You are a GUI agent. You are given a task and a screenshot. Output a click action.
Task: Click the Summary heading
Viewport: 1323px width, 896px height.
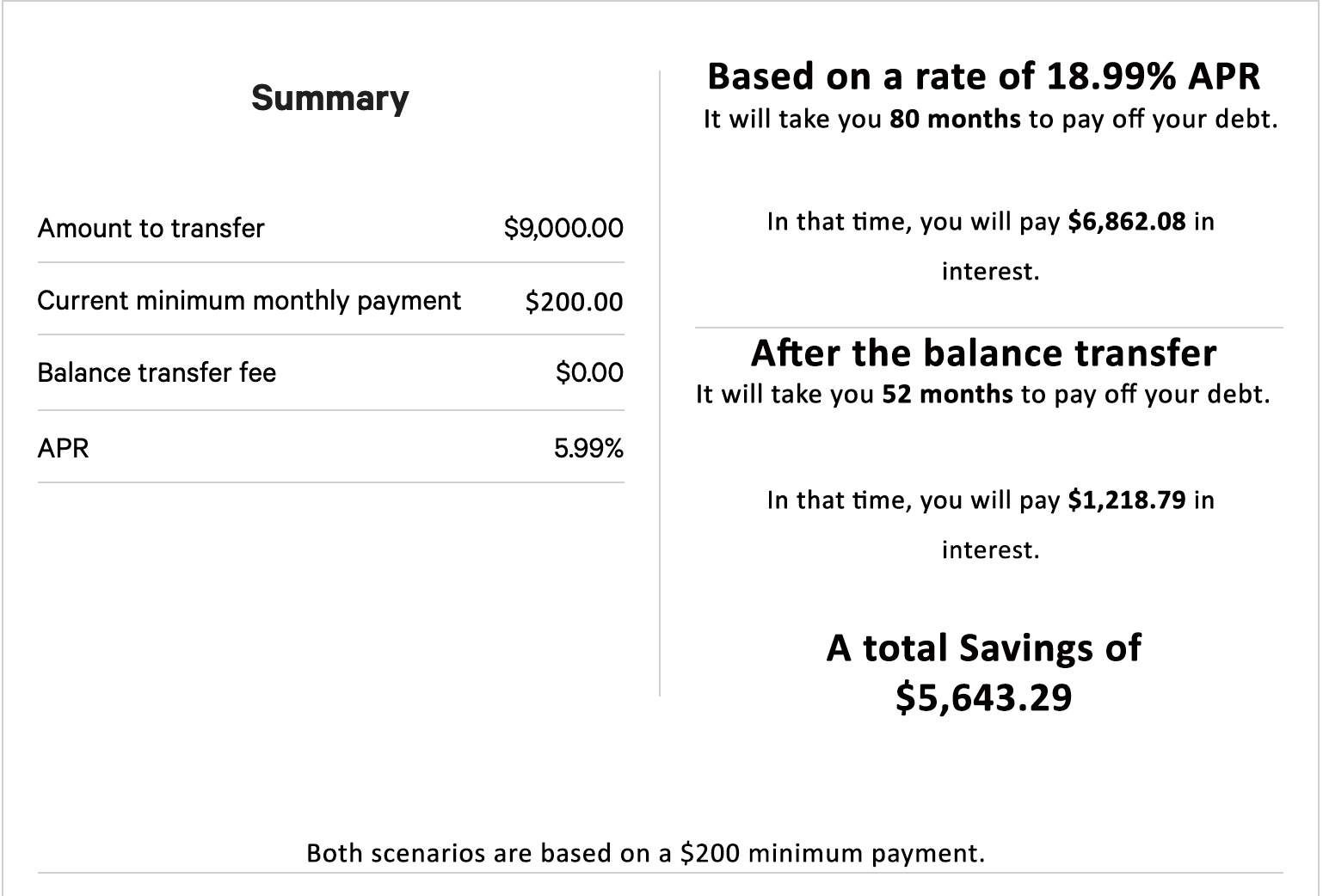329,99
